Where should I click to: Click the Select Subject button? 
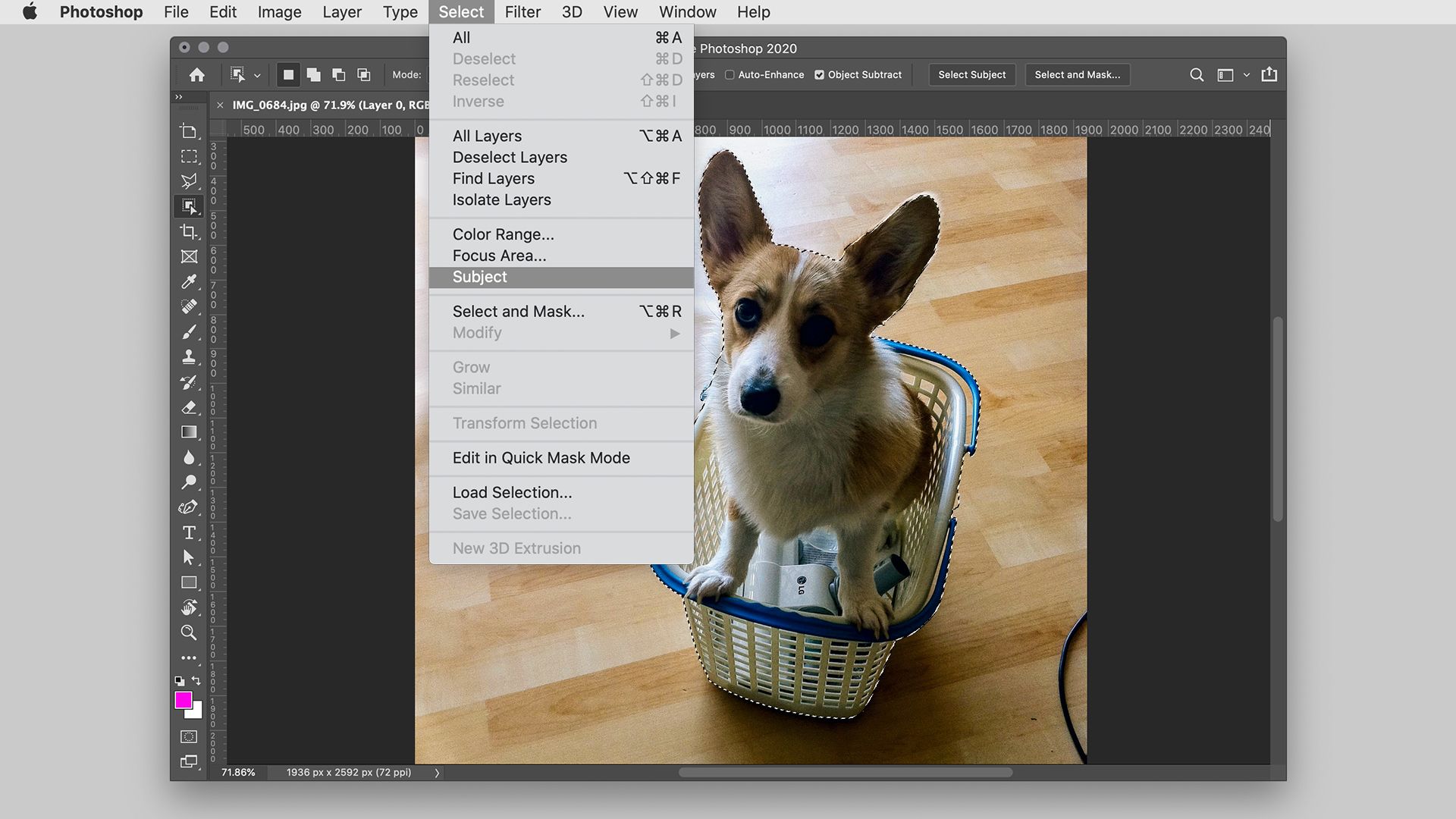click(971, 74)
